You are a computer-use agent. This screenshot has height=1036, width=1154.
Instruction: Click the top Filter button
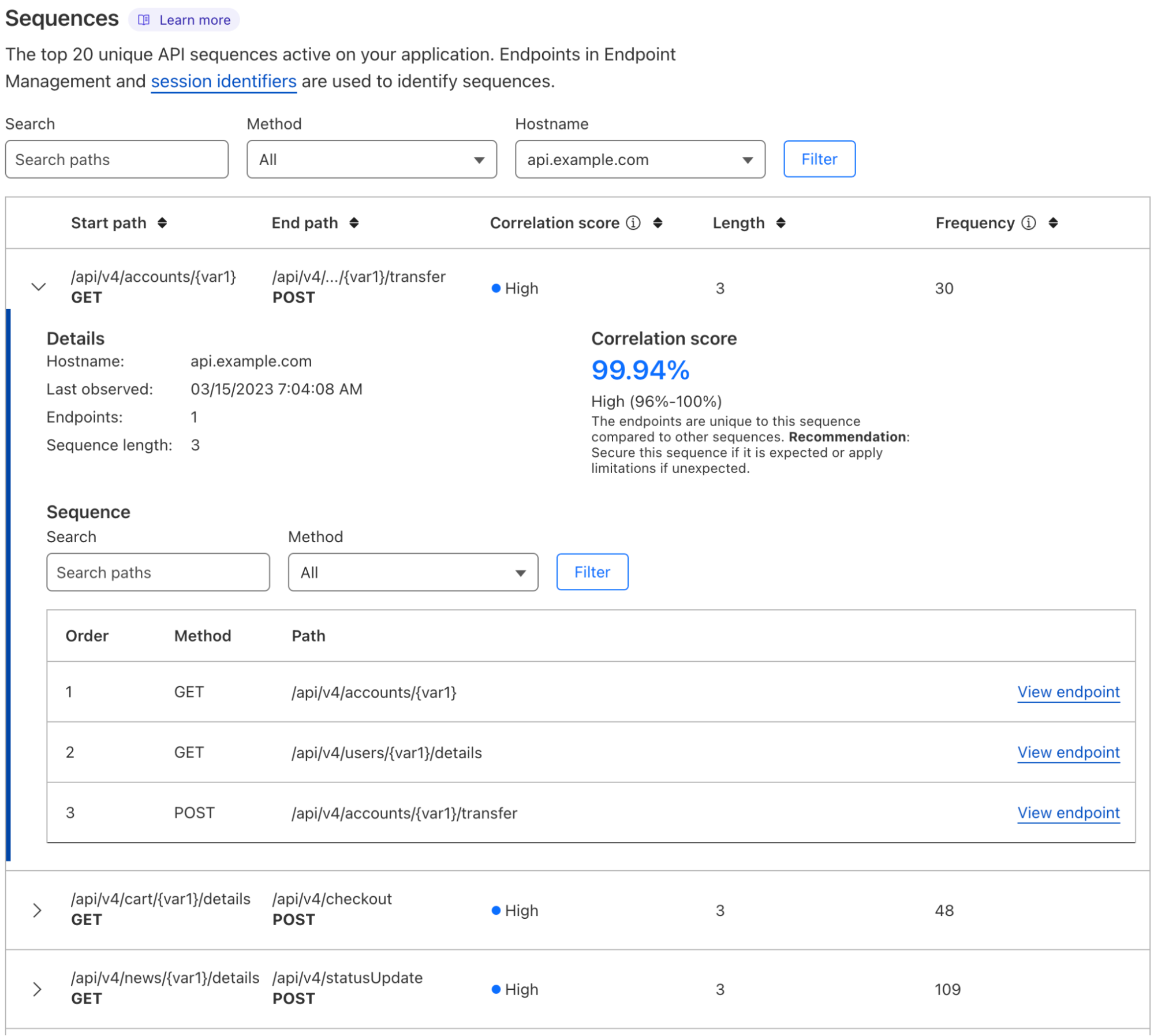(x=819, y=159)
